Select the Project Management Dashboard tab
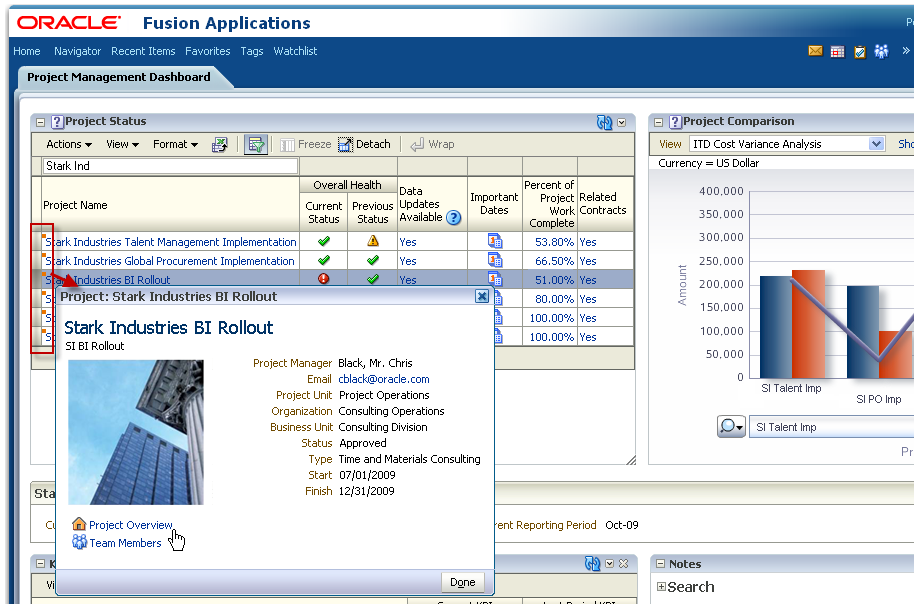 (x=119, y=77)
